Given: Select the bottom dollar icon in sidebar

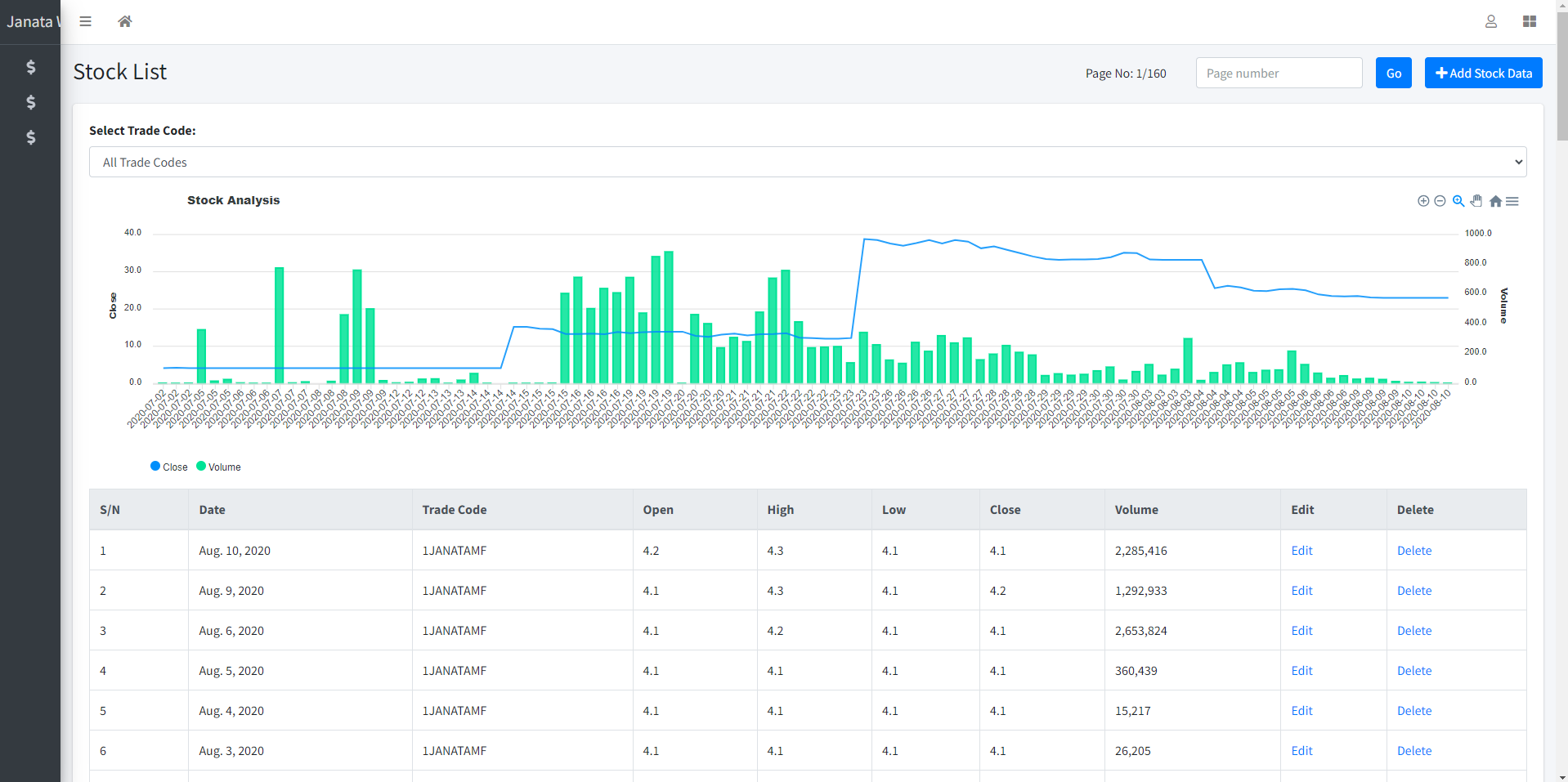Looking at the screenshot, I should [30, 137].
